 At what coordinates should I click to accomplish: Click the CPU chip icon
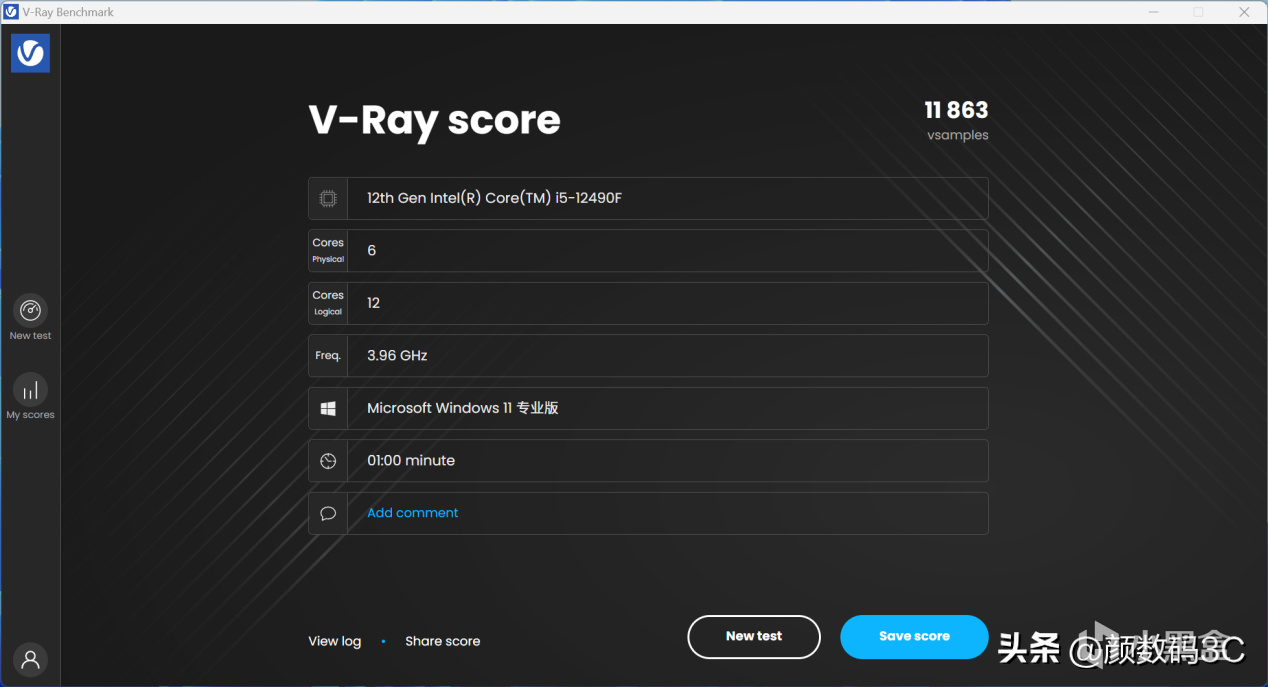point(328,198)
